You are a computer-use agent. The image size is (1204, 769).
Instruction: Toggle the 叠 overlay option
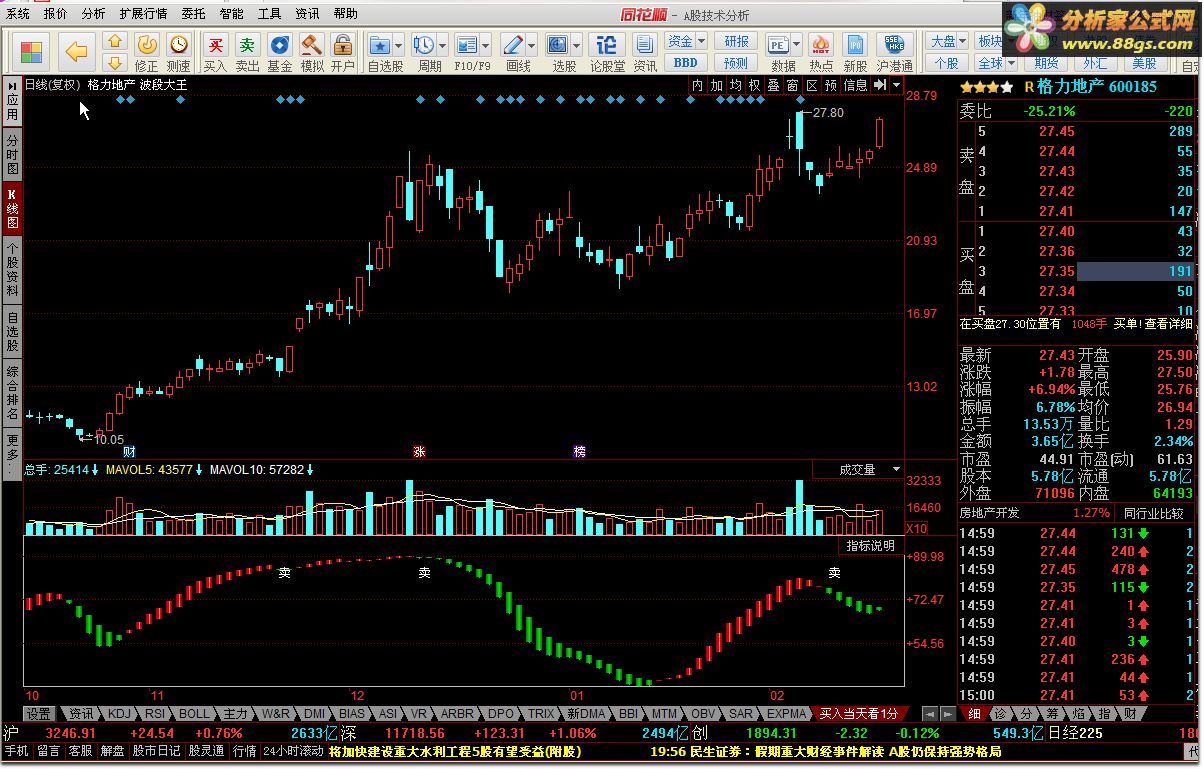click(773, 85)
